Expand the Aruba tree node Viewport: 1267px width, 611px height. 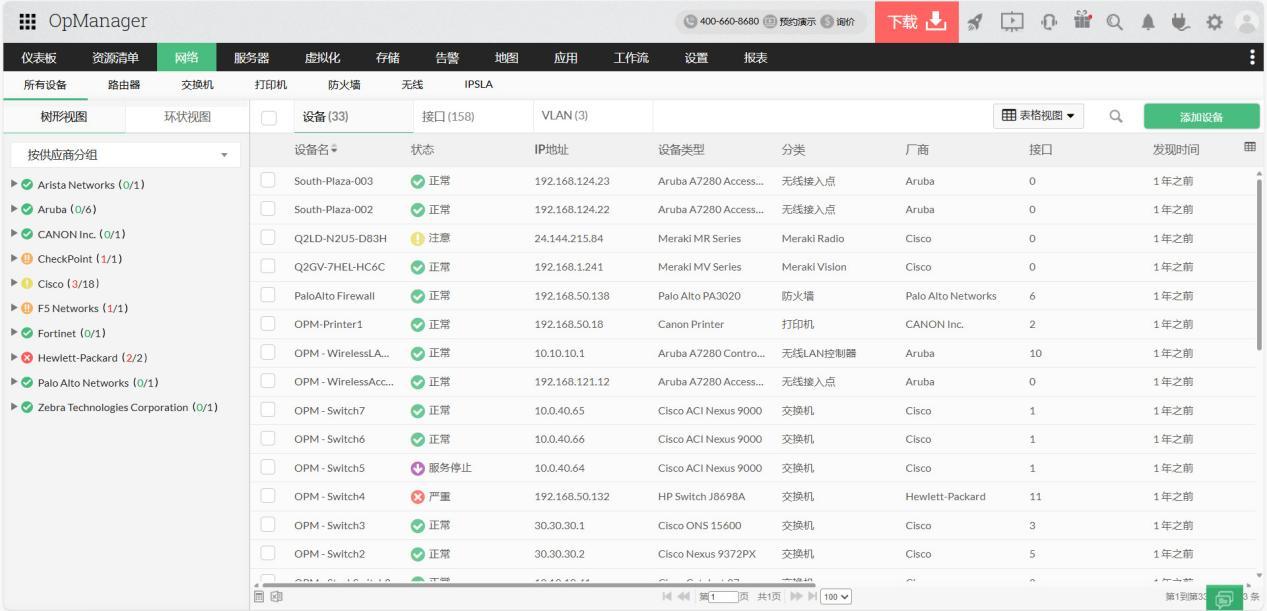pos(14,209)
